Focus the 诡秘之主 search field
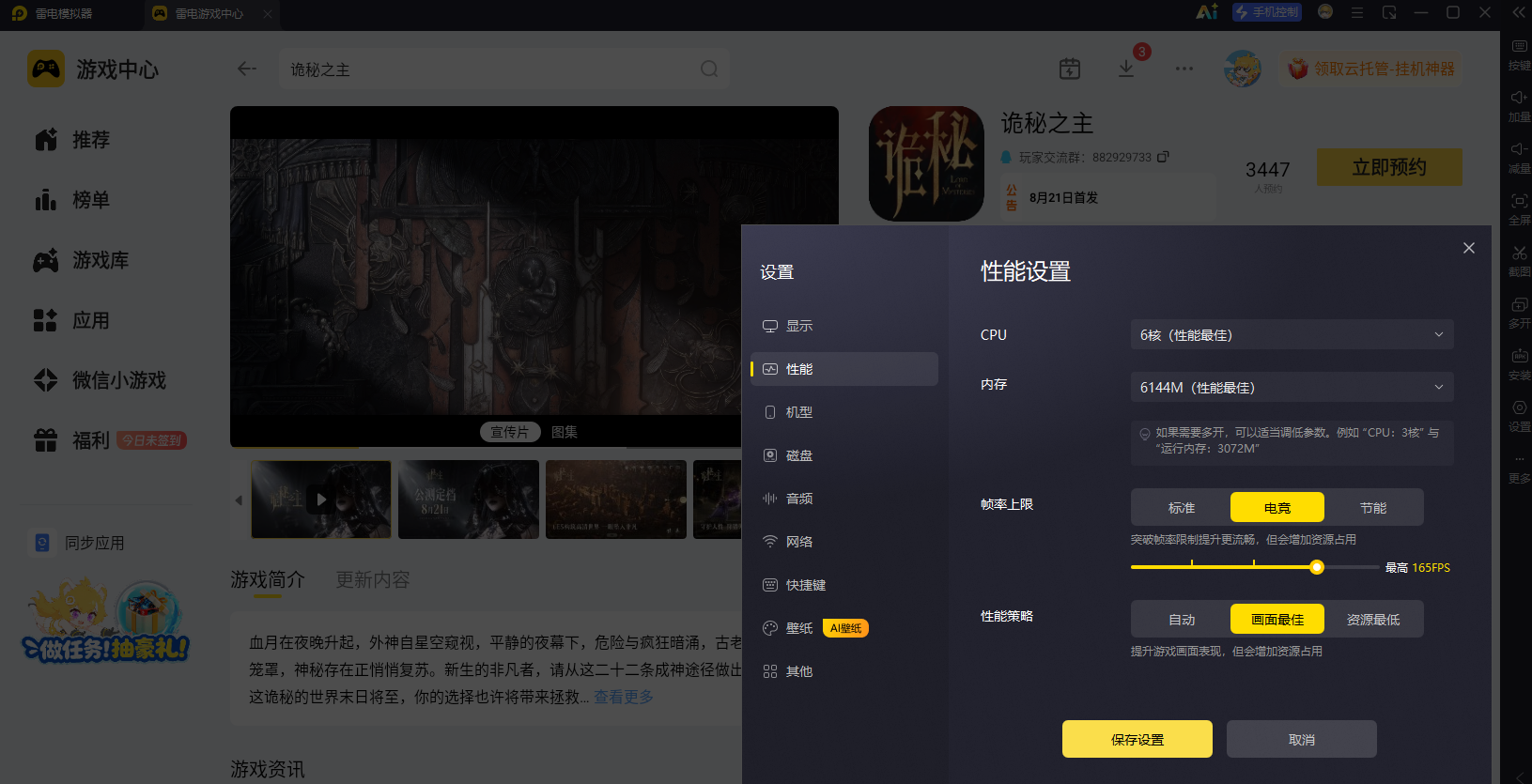Viewport: 1532px width, 784px height. (x=504, y=69)
